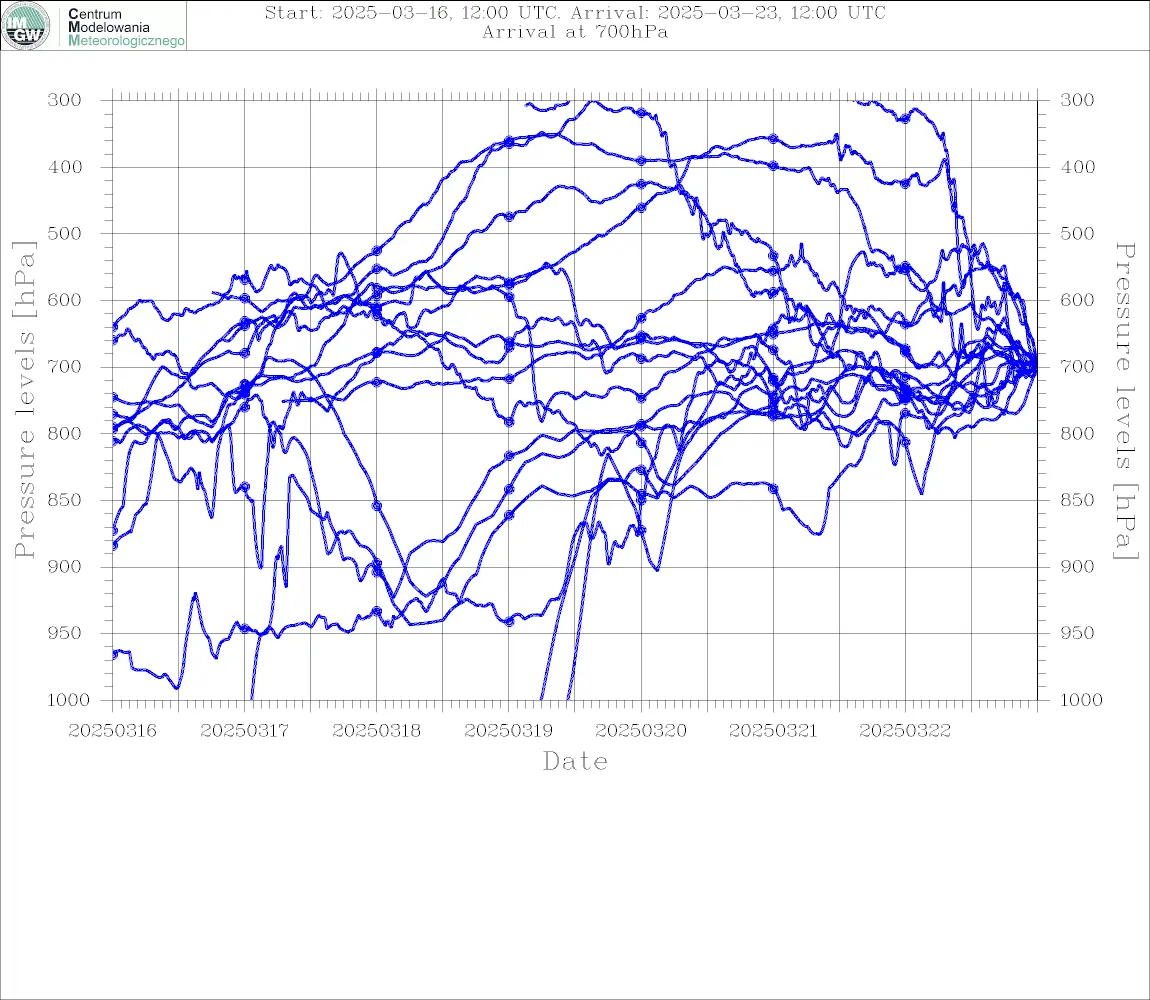The image size is (1150, 1000).
Task: Click the left axis 400 label
Action: [x=65, y=167]
